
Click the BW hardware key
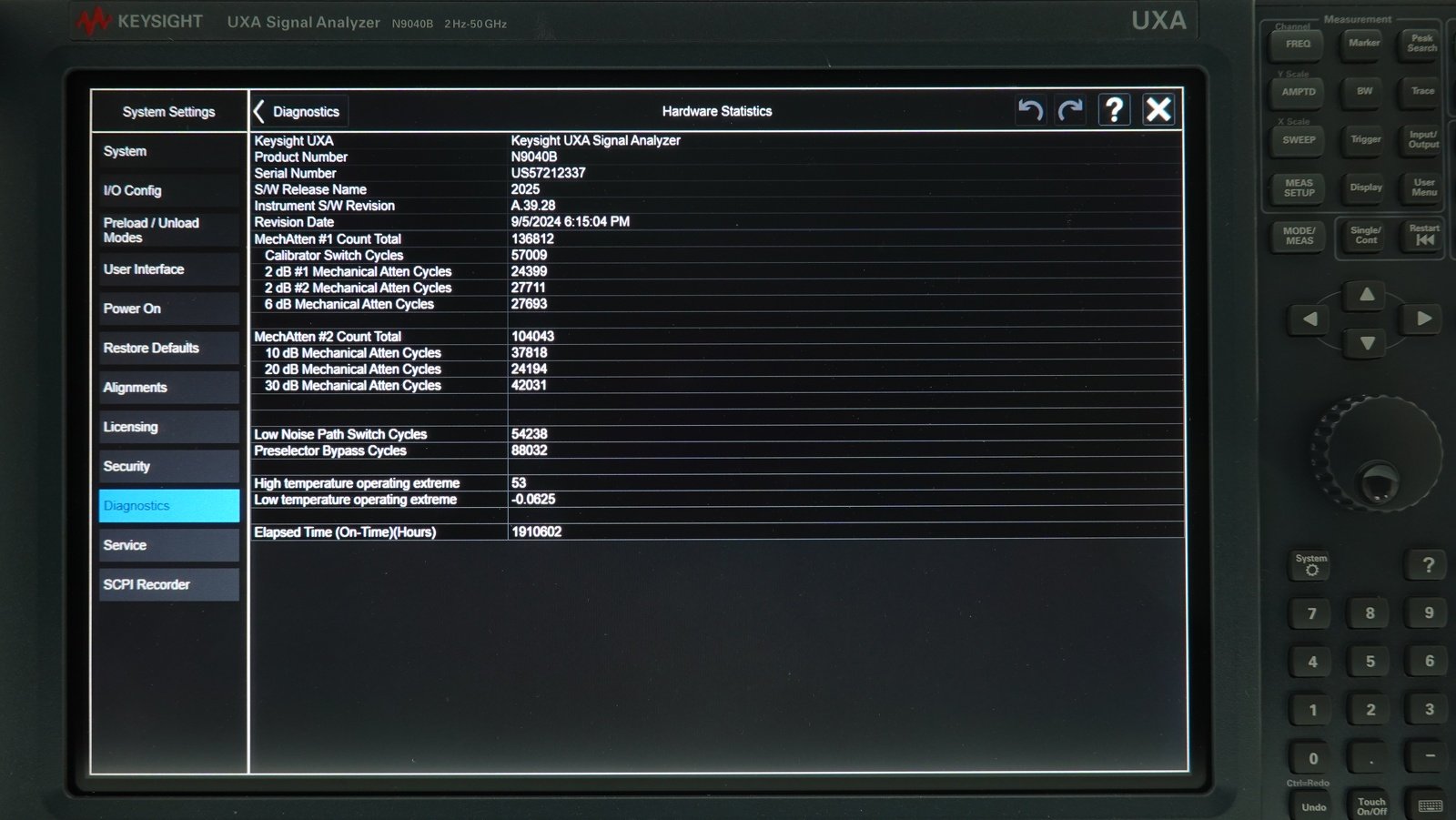[1364, 91]
